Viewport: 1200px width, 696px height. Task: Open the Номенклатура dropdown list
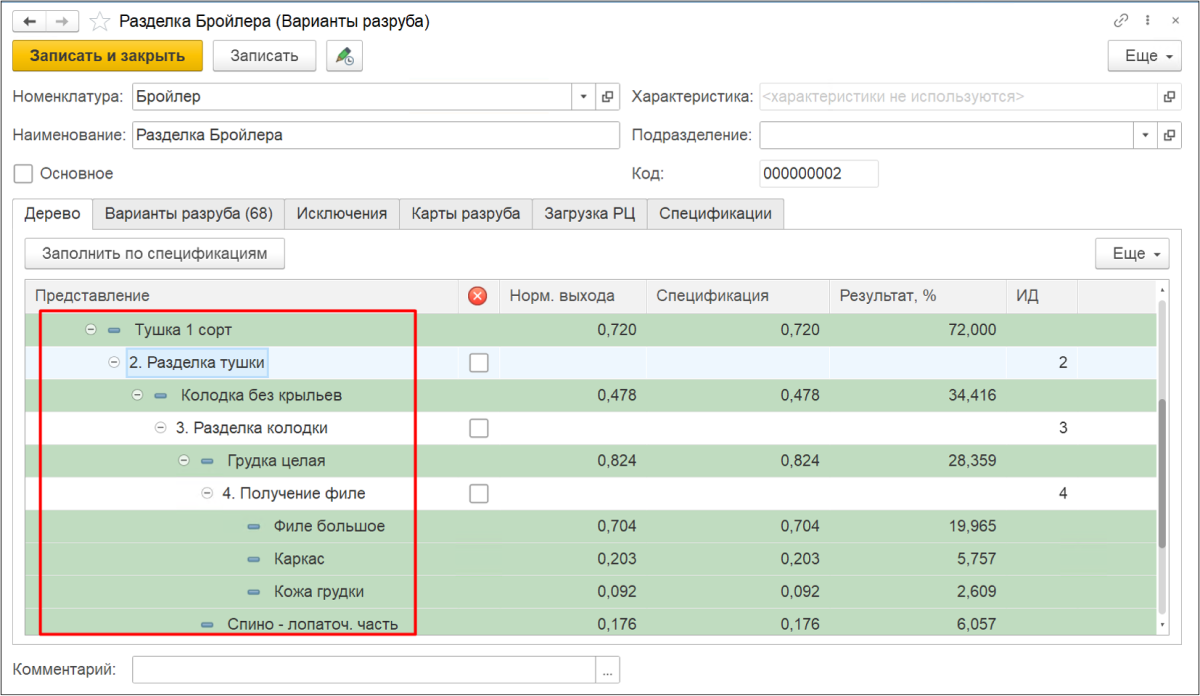[x=583, y=97]
